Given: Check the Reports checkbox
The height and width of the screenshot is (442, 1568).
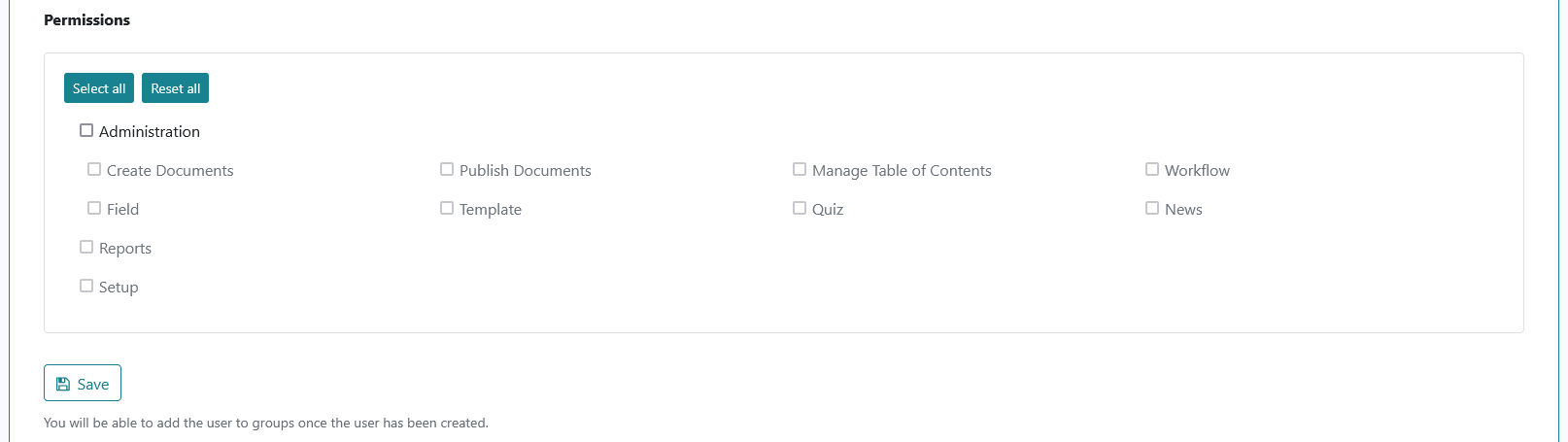Looking at the screenshot, I should [86, 247].
